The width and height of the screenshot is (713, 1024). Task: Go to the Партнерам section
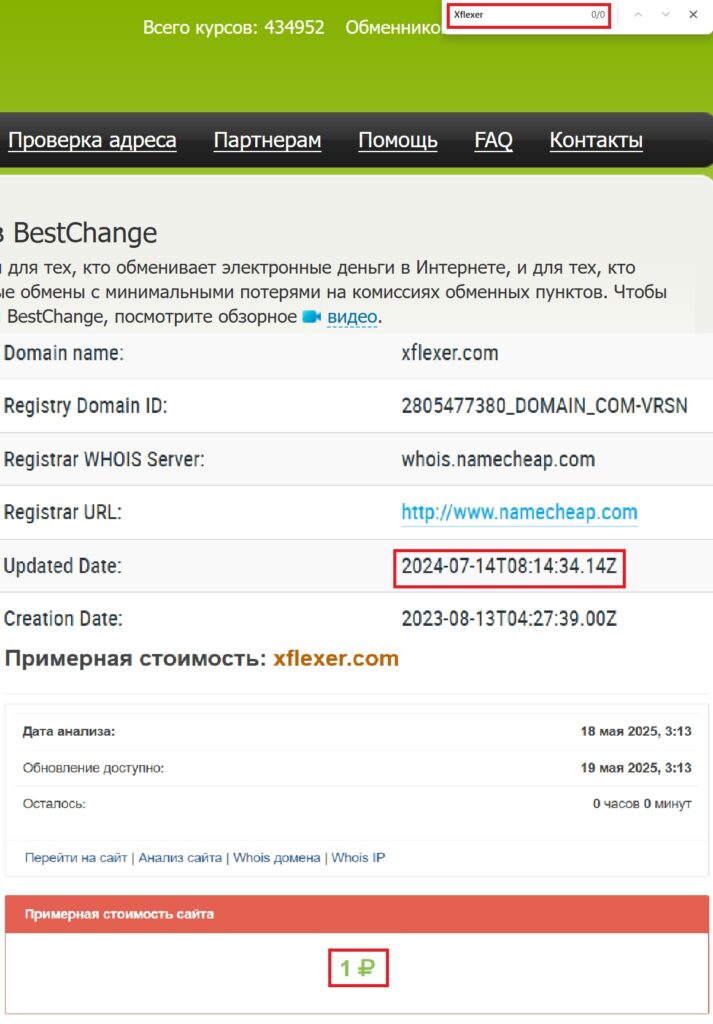tap(267, 140)
